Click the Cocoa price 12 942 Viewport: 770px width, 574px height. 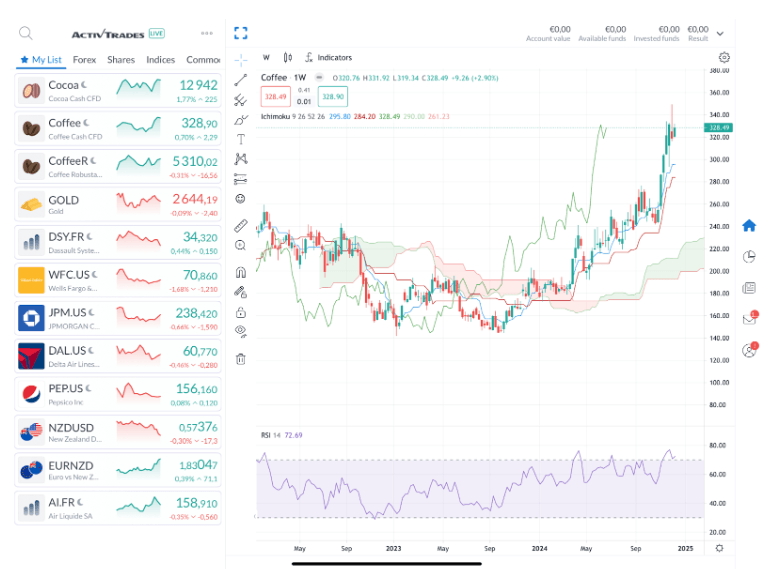point(198,85)
